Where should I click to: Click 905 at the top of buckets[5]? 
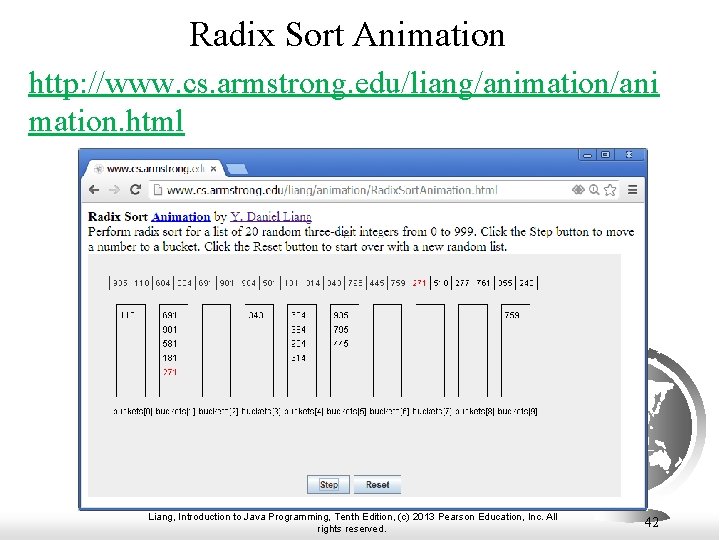coord(341,315)
